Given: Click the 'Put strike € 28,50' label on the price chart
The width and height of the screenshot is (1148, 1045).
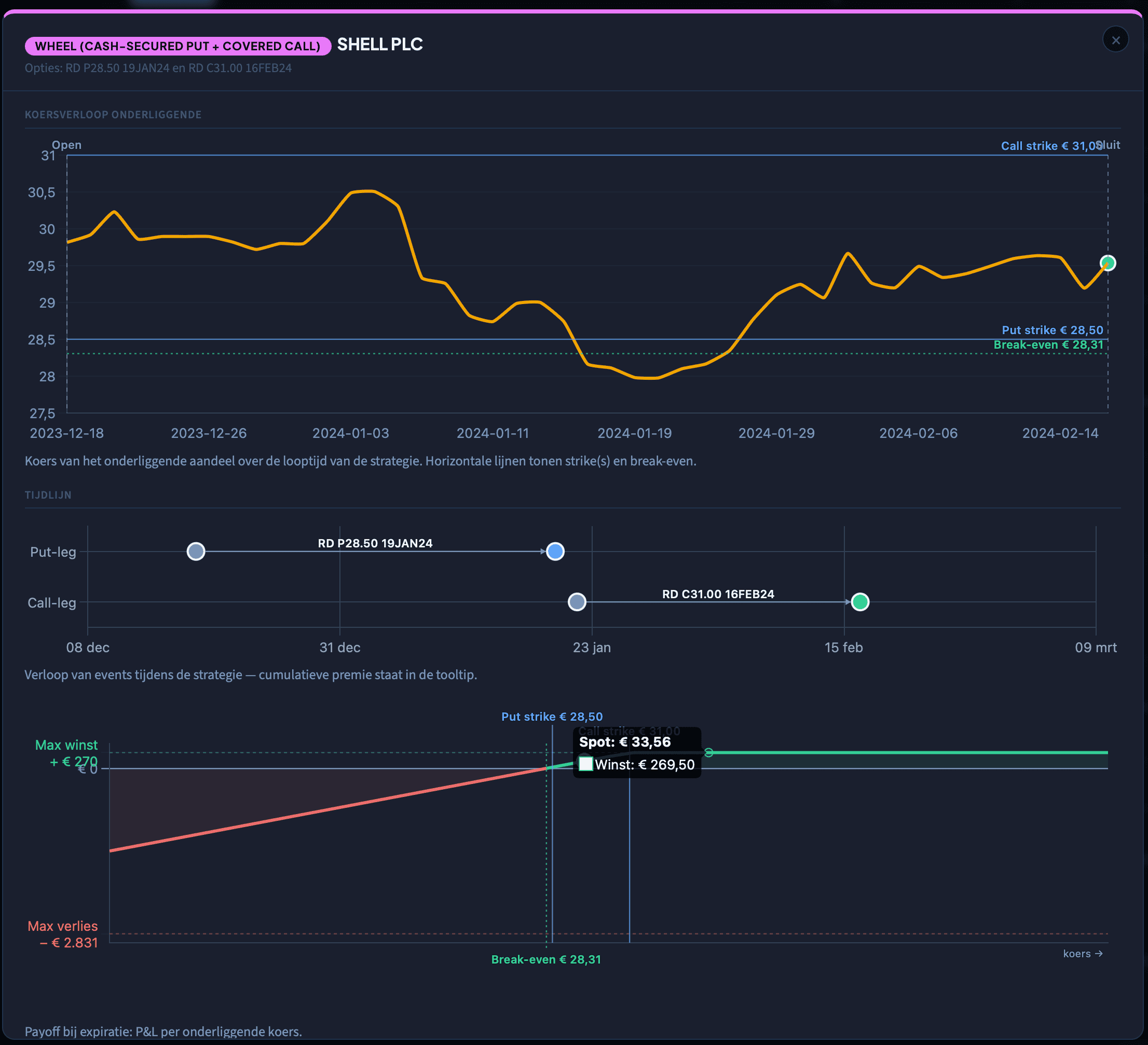Looking at the screenshot, I should click(x=1053, y=330).
